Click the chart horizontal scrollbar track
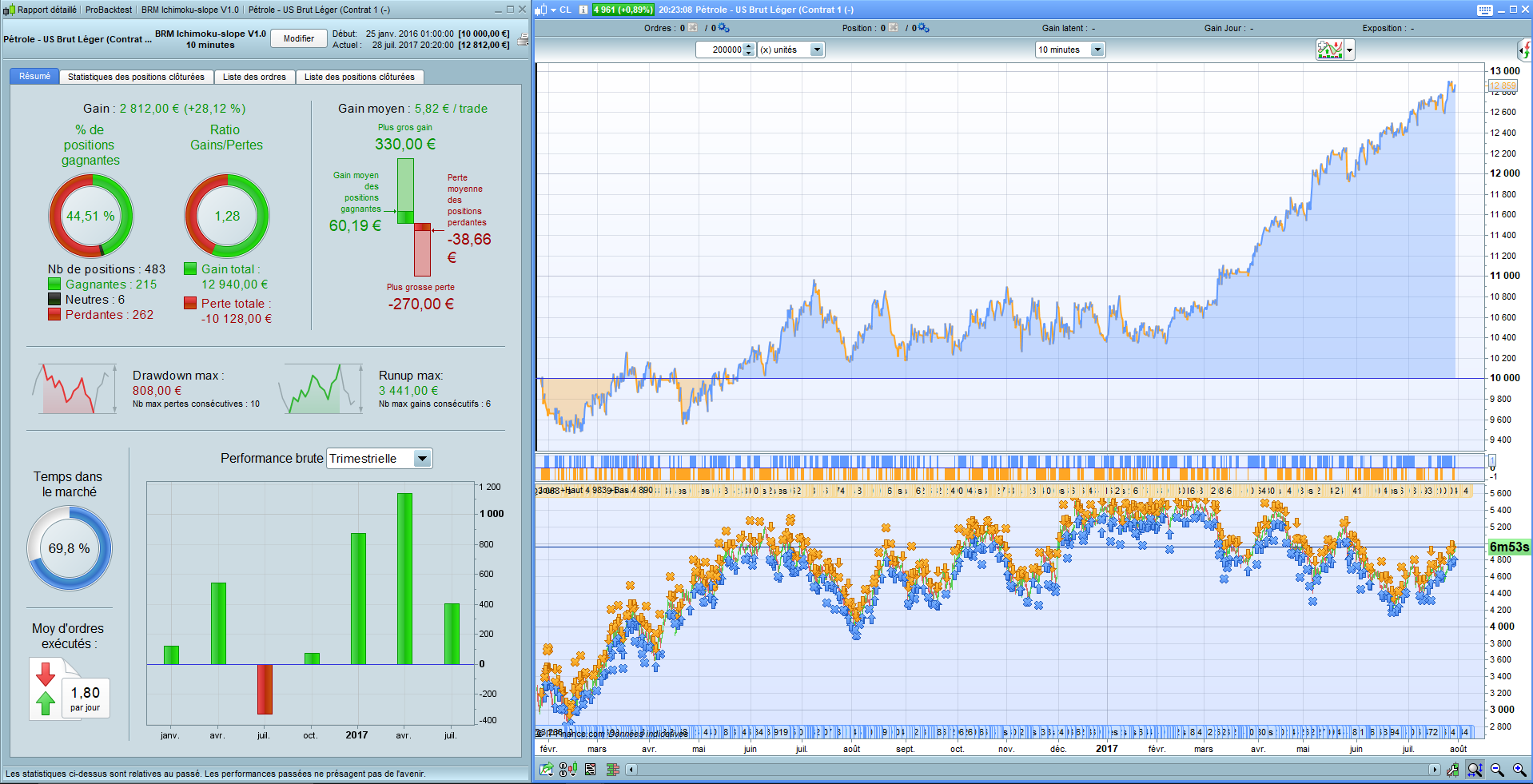 point(1032,770)
